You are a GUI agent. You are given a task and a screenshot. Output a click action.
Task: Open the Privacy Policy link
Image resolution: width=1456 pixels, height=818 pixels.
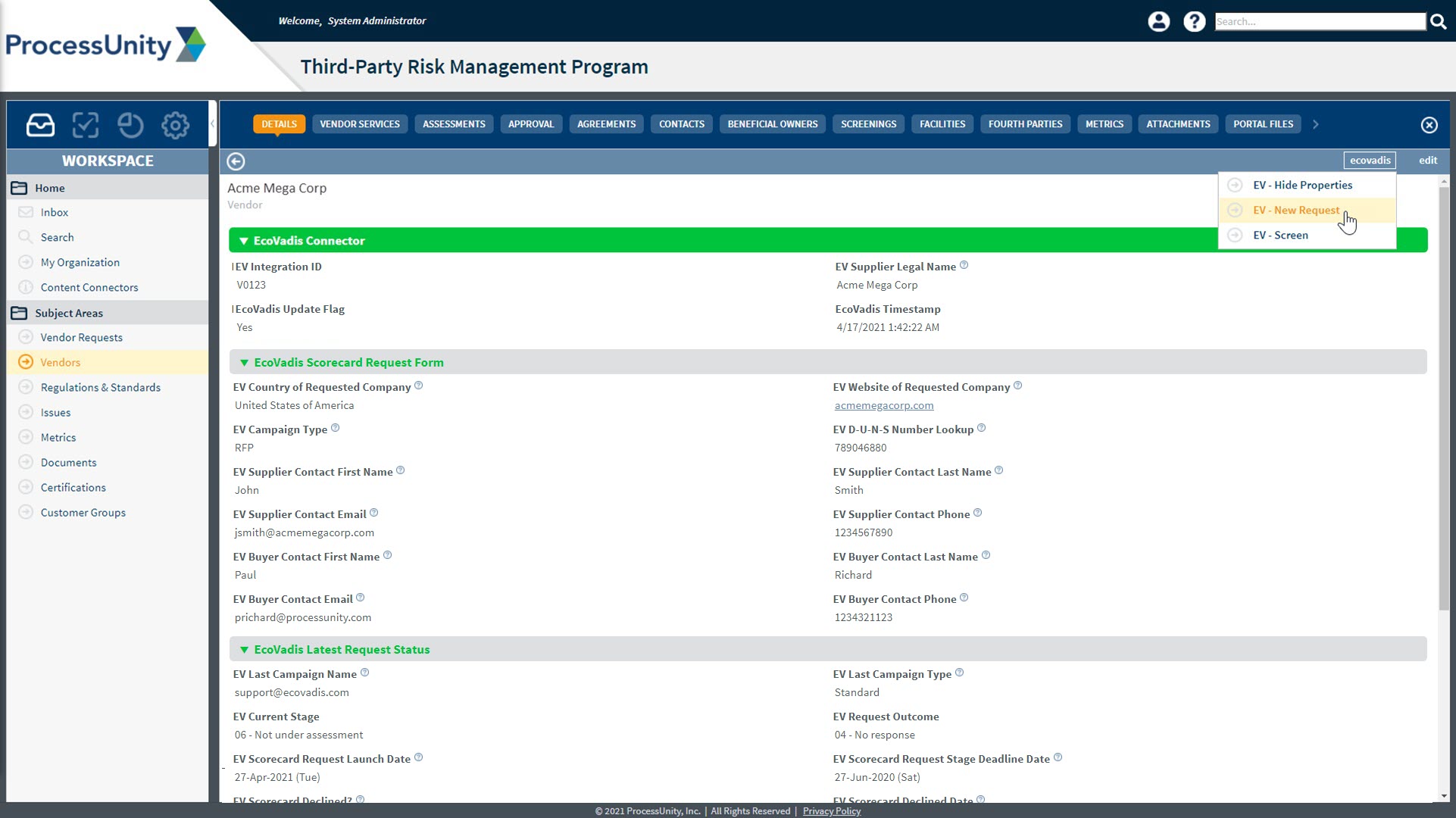click(831, 810)
